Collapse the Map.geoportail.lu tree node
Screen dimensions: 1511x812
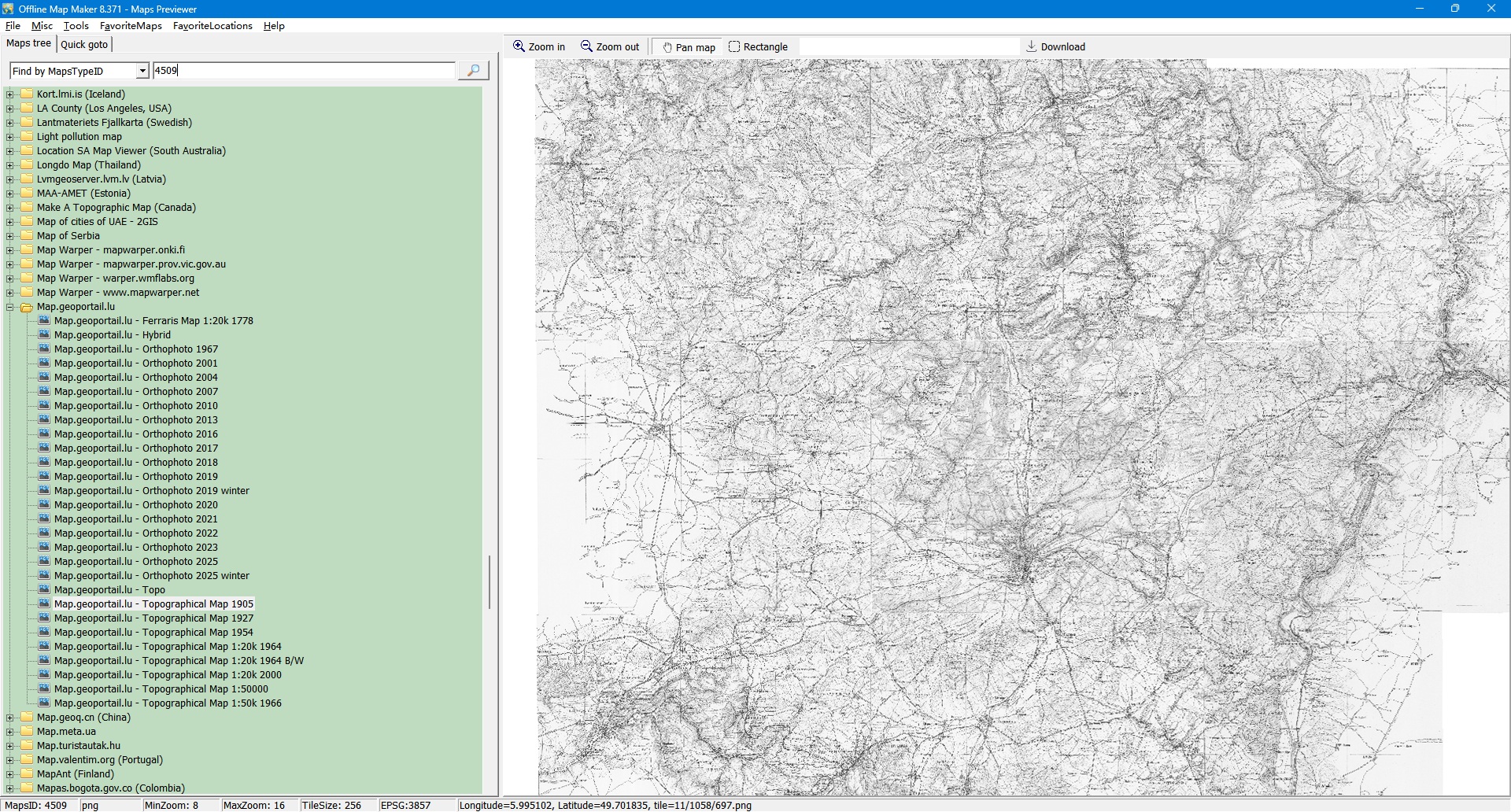10,307
